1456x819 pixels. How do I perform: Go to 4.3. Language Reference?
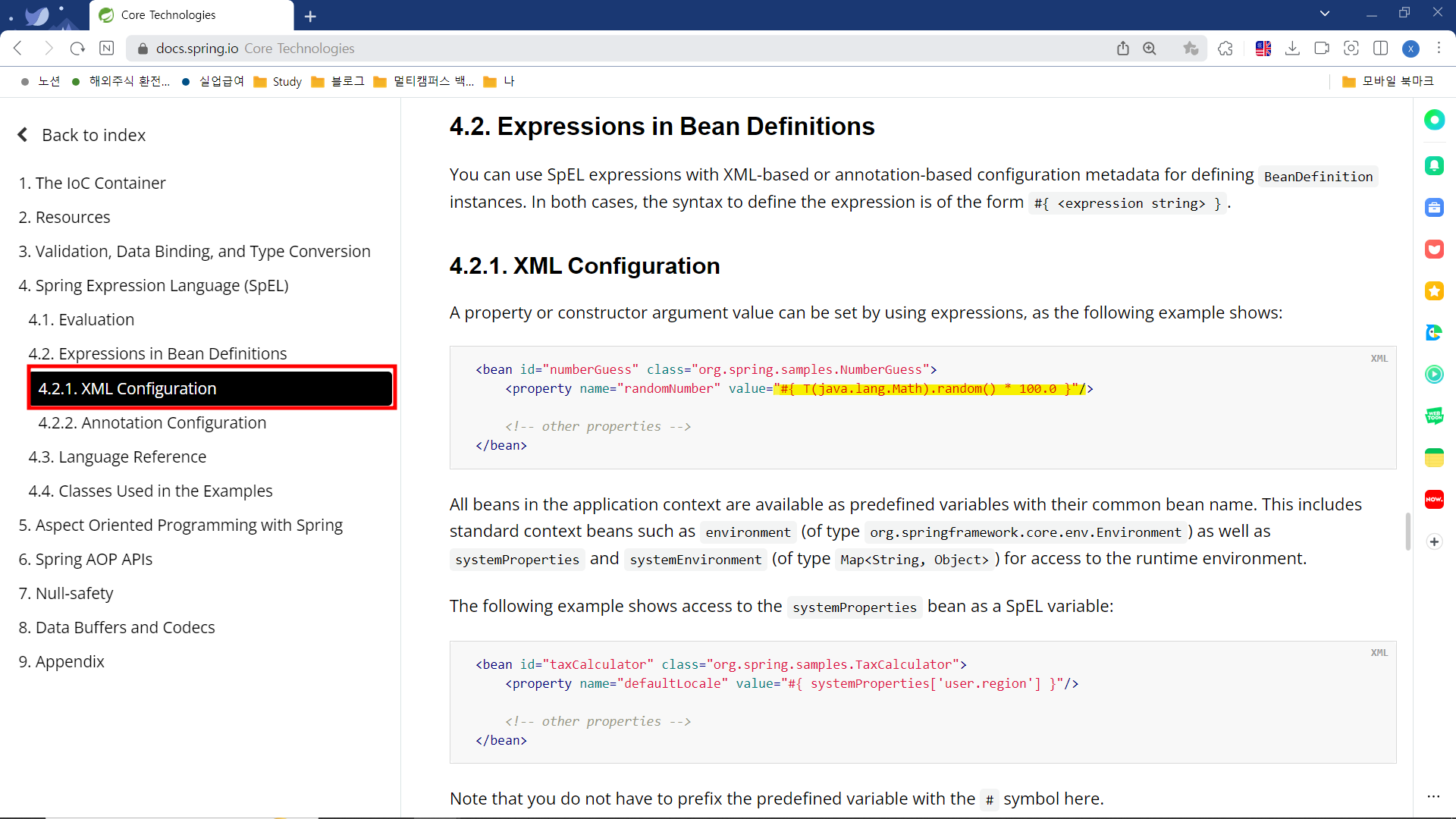118,457
